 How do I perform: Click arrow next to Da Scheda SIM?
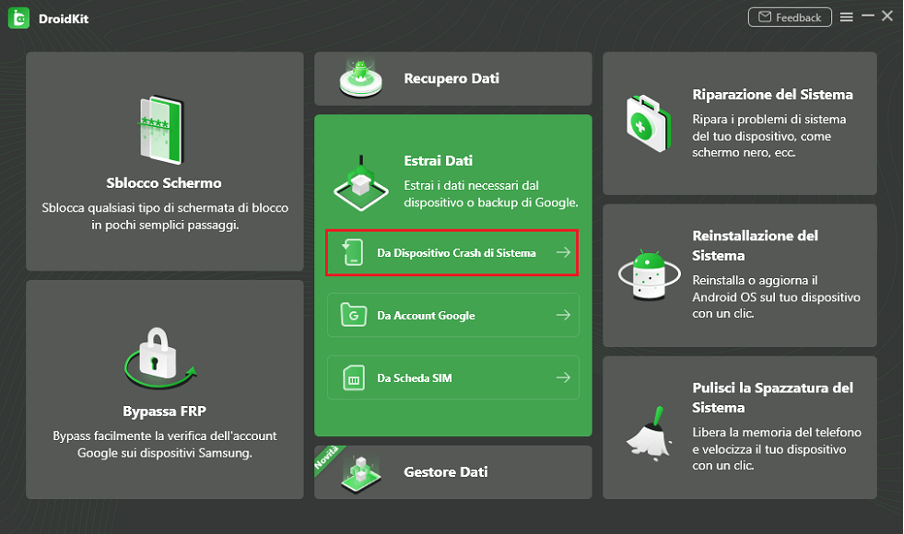coord(563,378)
